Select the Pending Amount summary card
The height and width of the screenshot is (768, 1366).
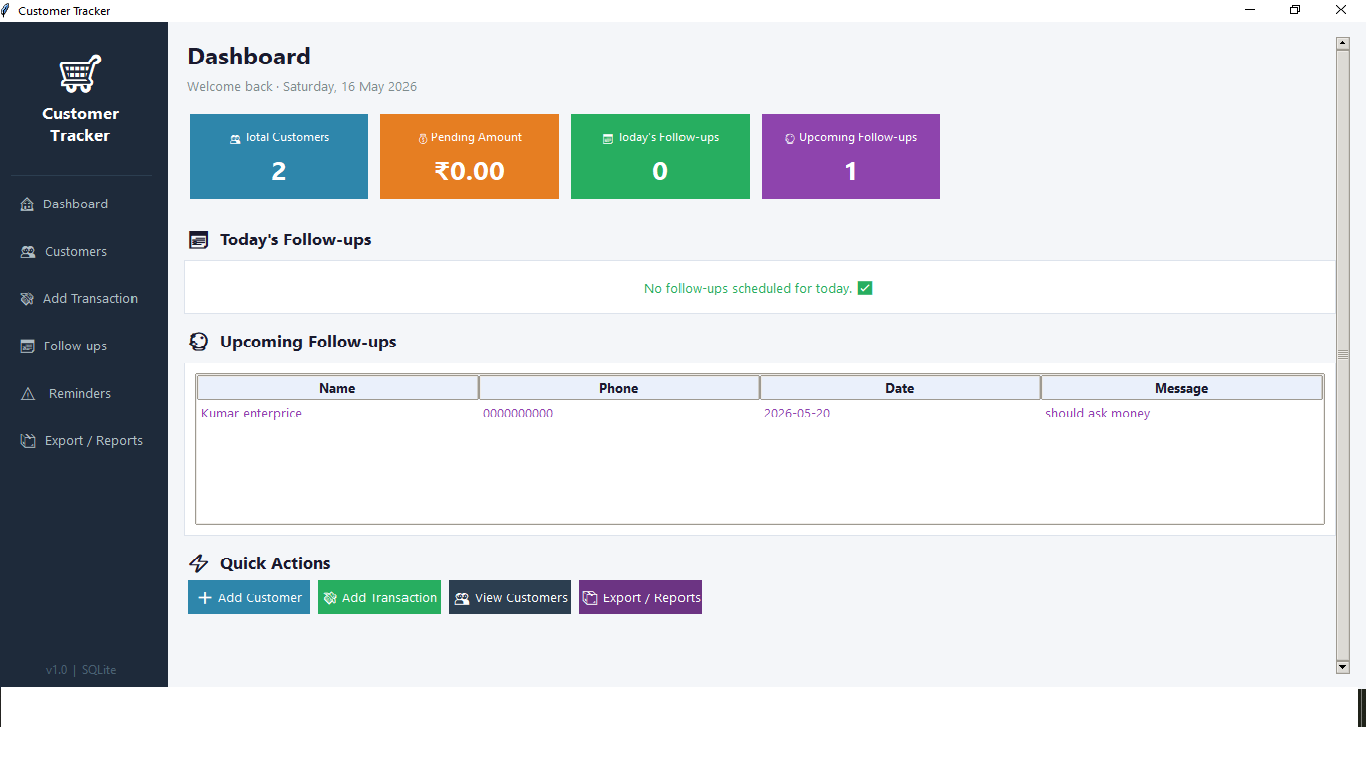[469, 156]
